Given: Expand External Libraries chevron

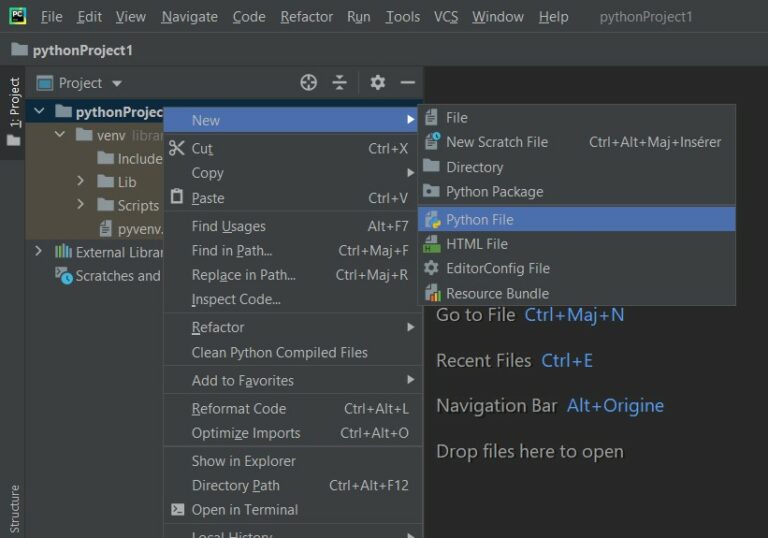Looking at the screenshot, I should point(38,251).
